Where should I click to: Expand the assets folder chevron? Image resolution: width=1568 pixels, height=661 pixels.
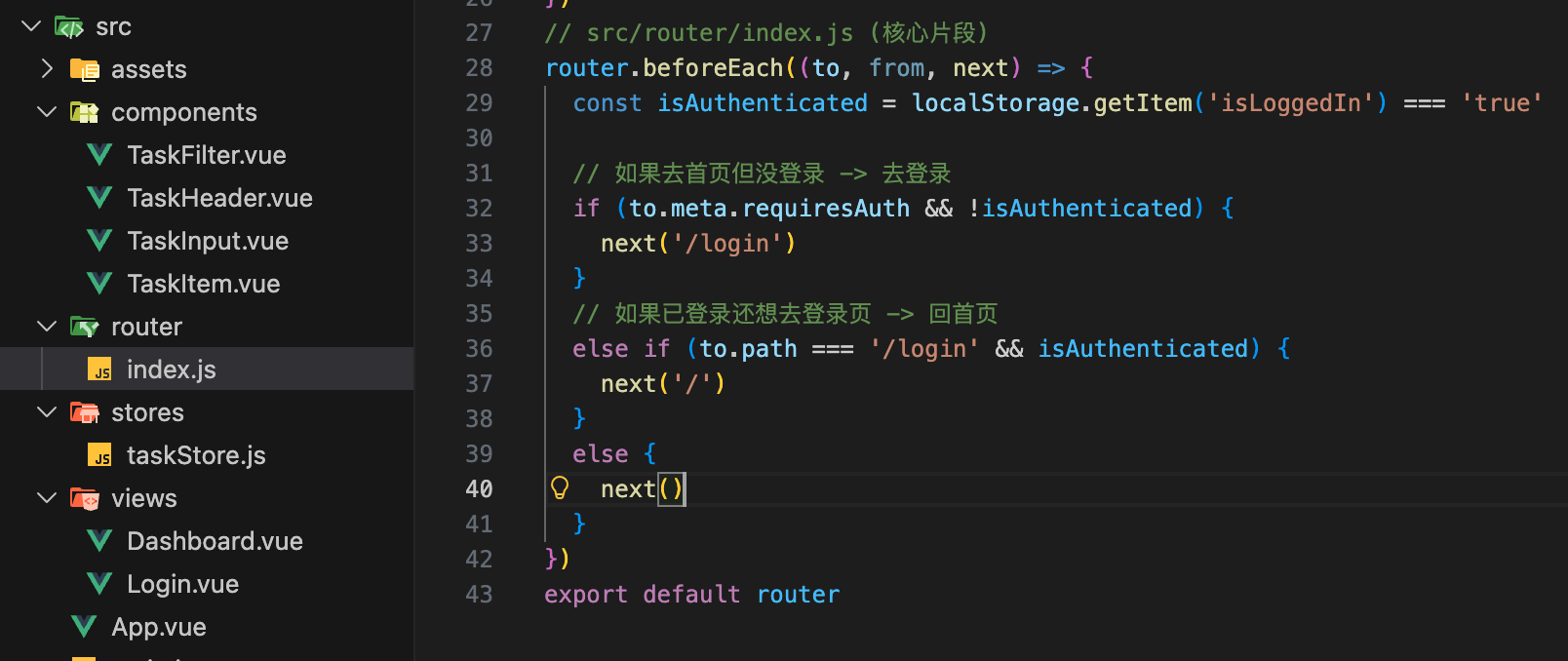tap(46, 68)
